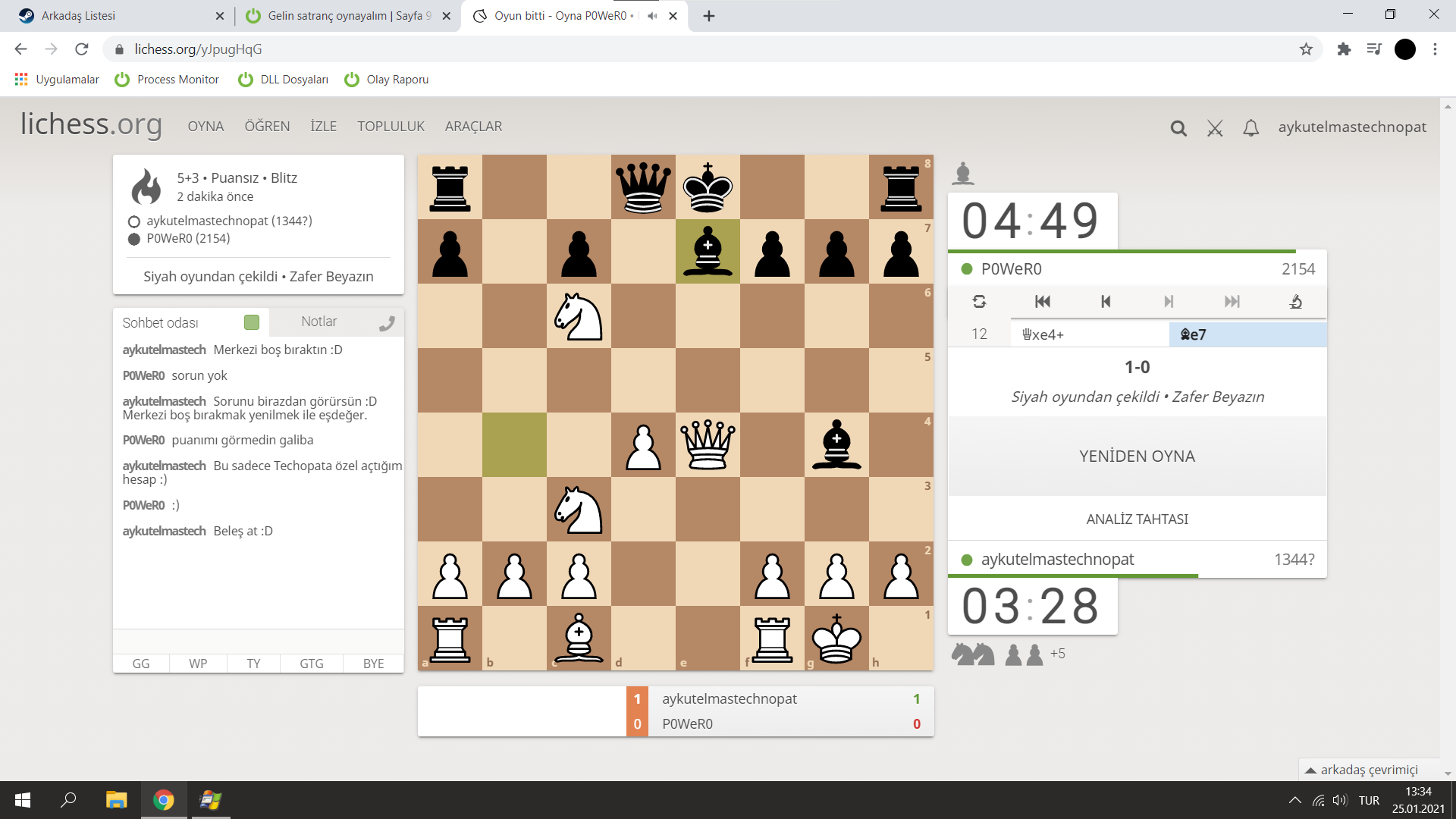This screenshot has width=1456, height=819.
Task: Flip the board orientation icon
Action: 979,302
